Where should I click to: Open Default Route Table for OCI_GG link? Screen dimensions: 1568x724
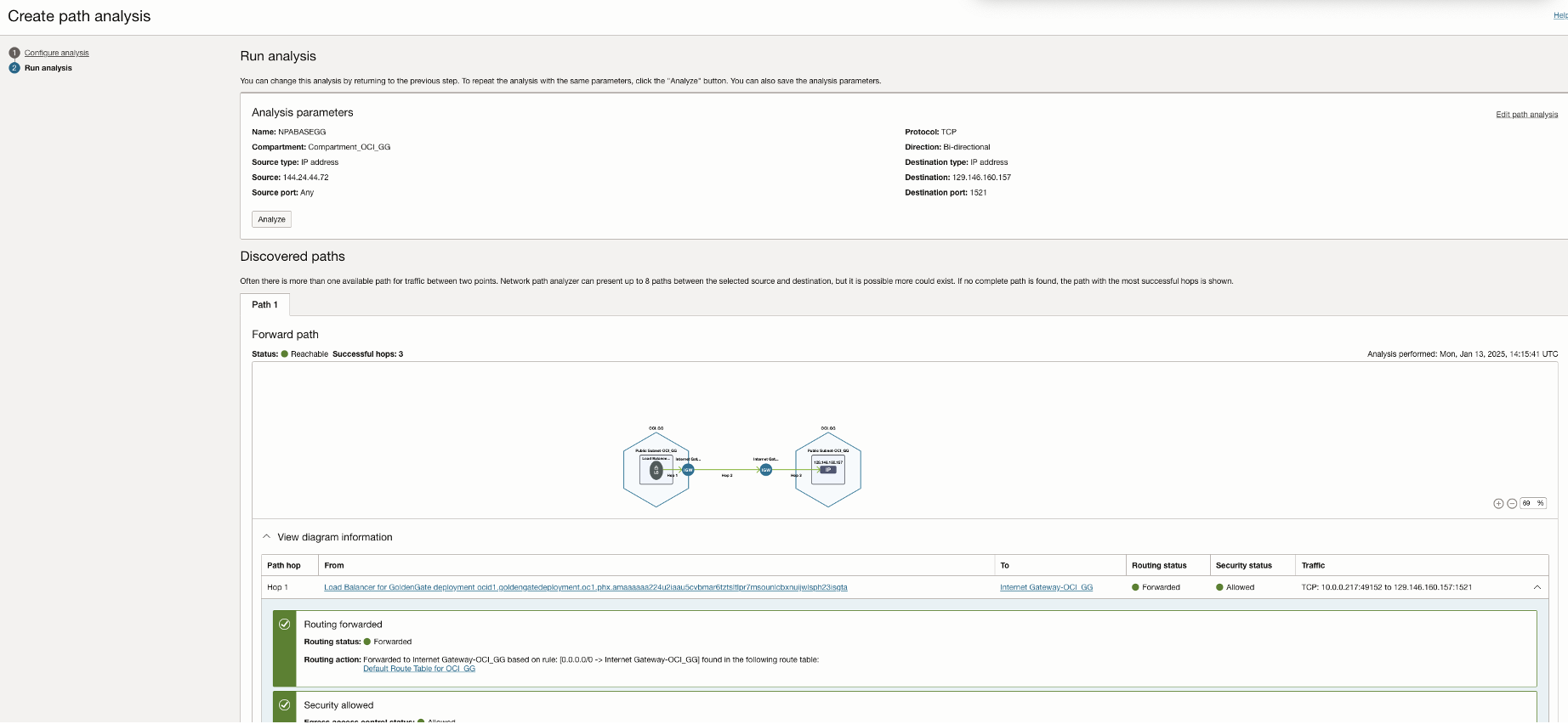coord(419,669)
